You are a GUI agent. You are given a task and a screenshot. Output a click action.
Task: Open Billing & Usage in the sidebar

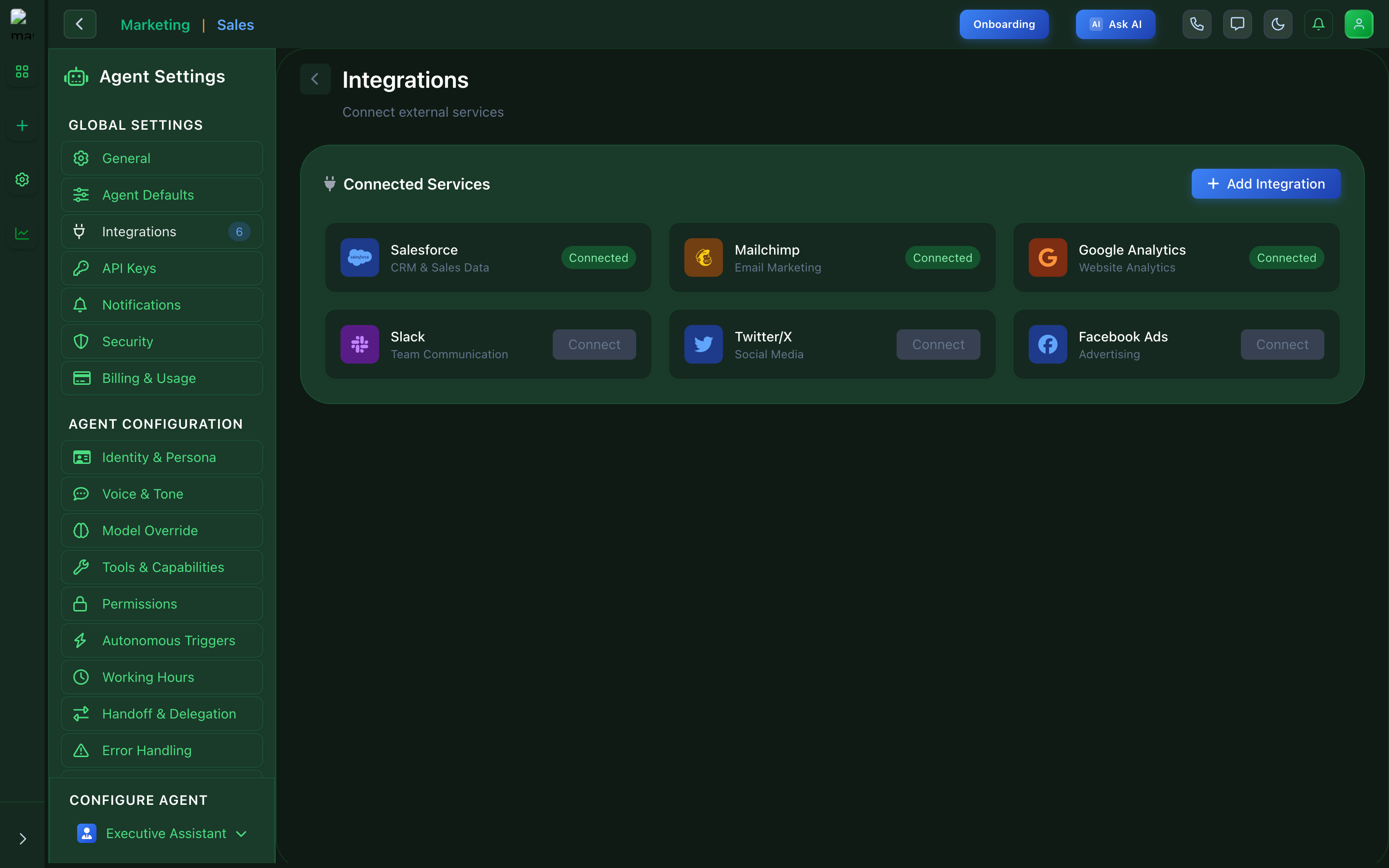tap(162, 379)
